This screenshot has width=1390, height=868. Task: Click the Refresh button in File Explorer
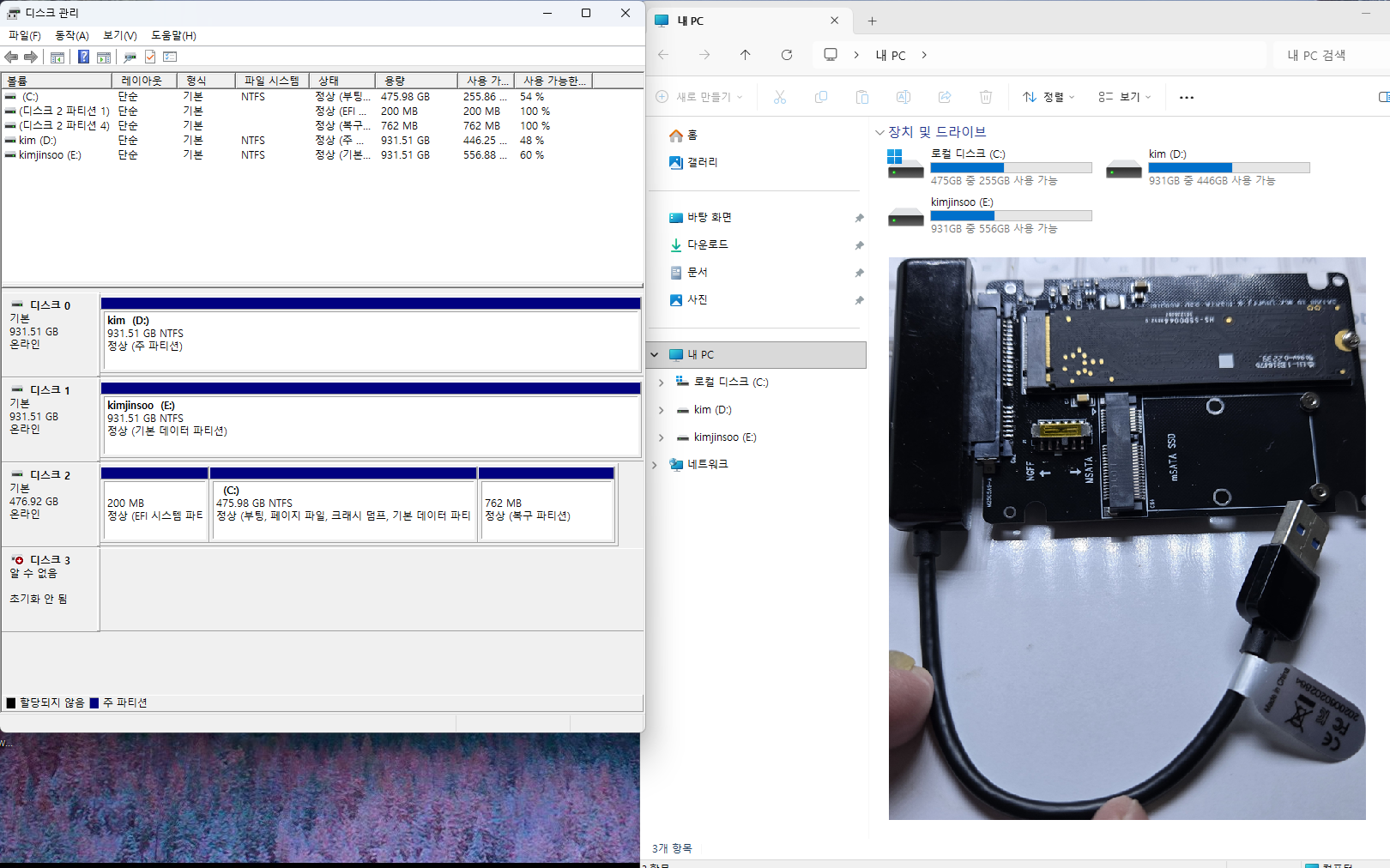tap(786, 55)
